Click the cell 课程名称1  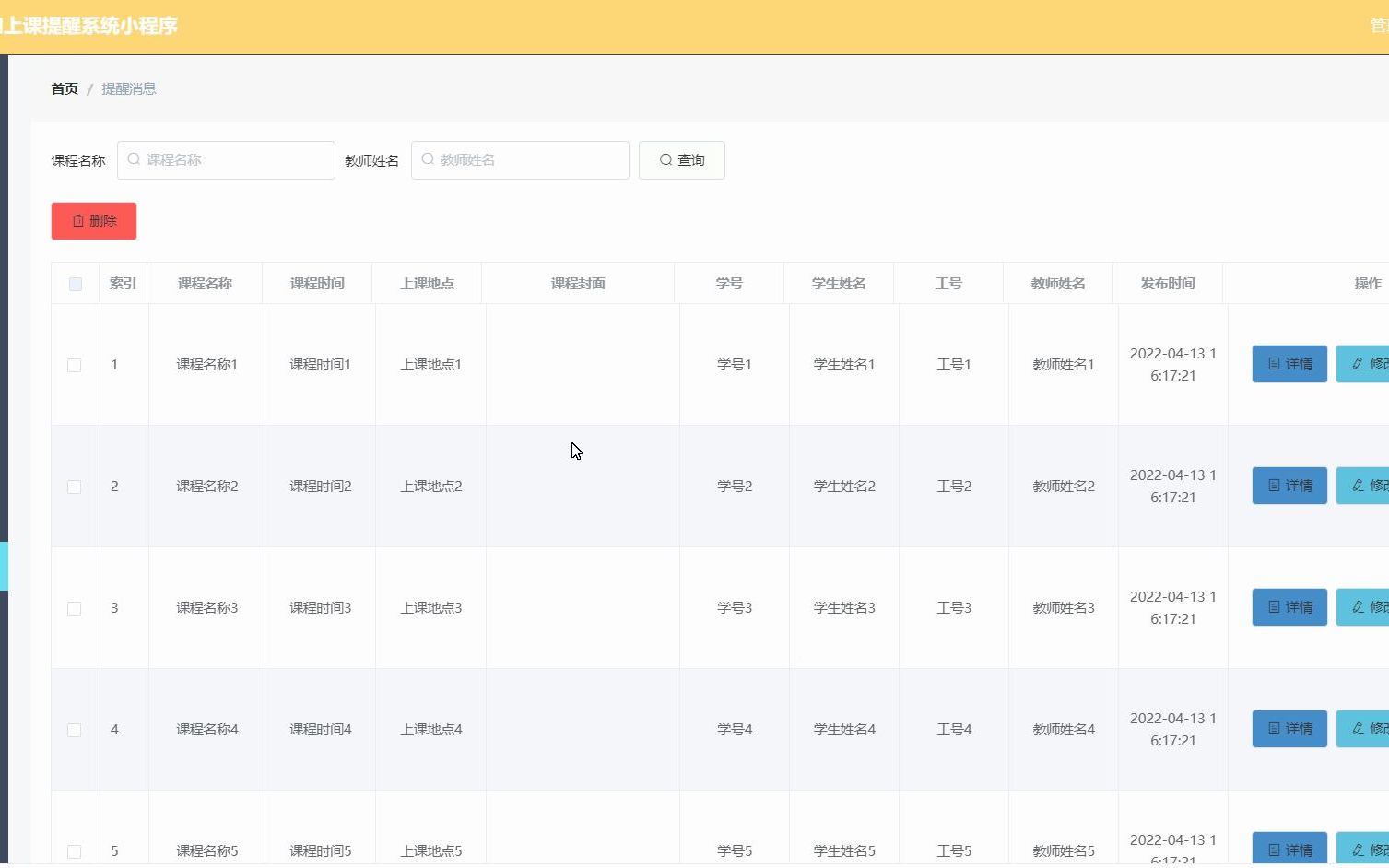click(x=207, y=365)
